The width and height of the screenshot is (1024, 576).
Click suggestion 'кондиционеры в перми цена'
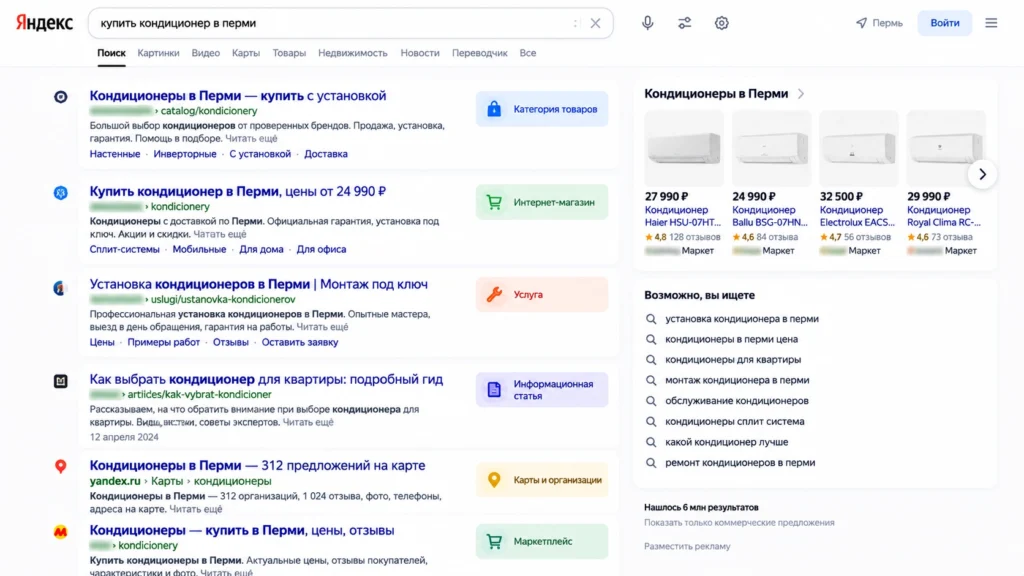731,339
